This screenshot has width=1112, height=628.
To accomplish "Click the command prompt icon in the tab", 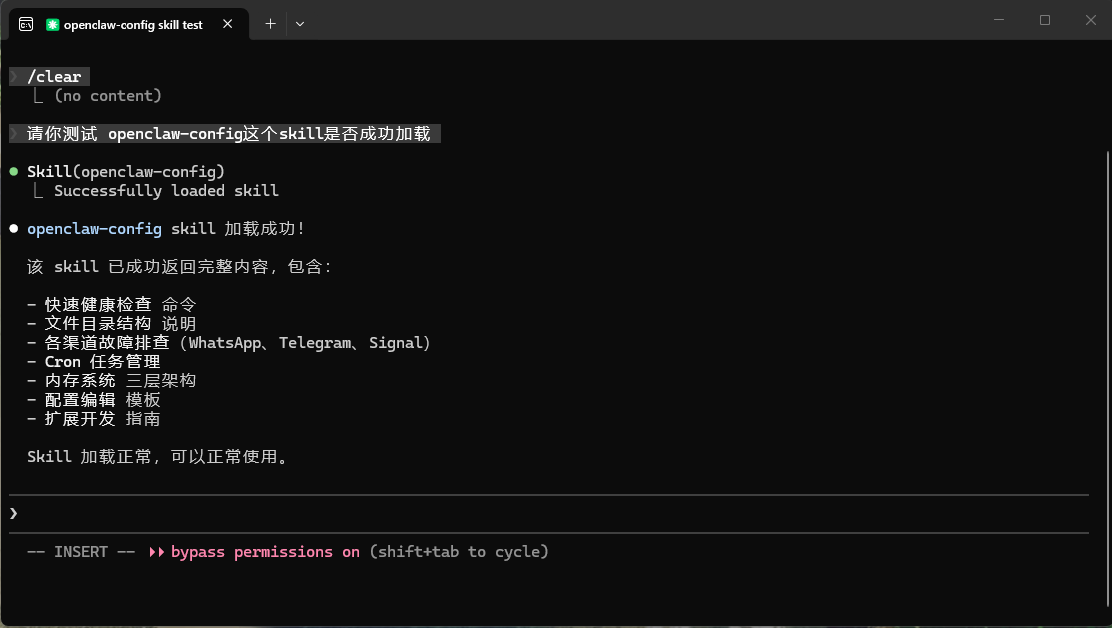I will click(25, 23).
